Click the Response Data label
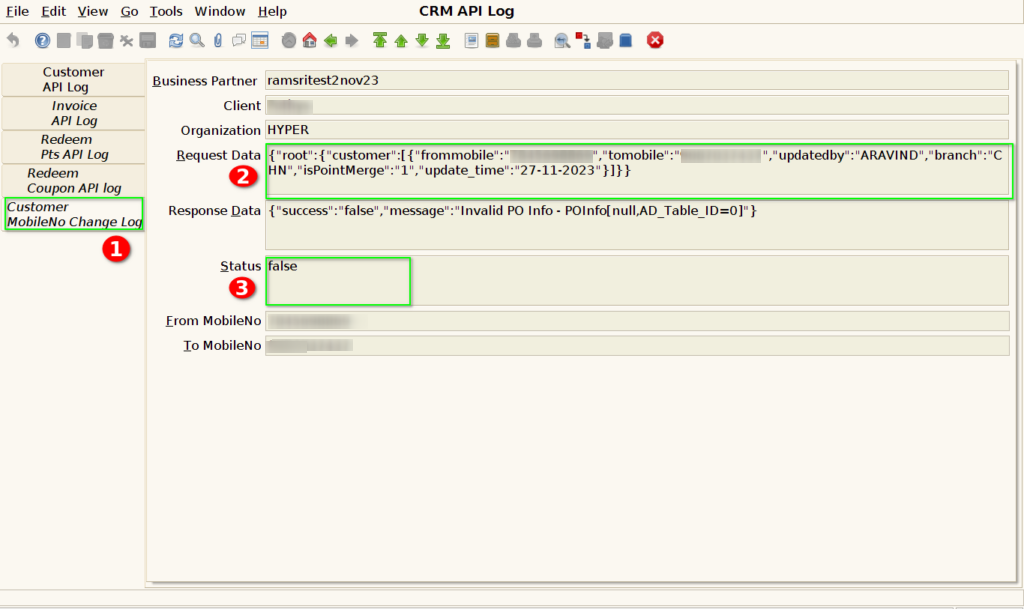Viewport: 1024px width, 609px height. 214,211
